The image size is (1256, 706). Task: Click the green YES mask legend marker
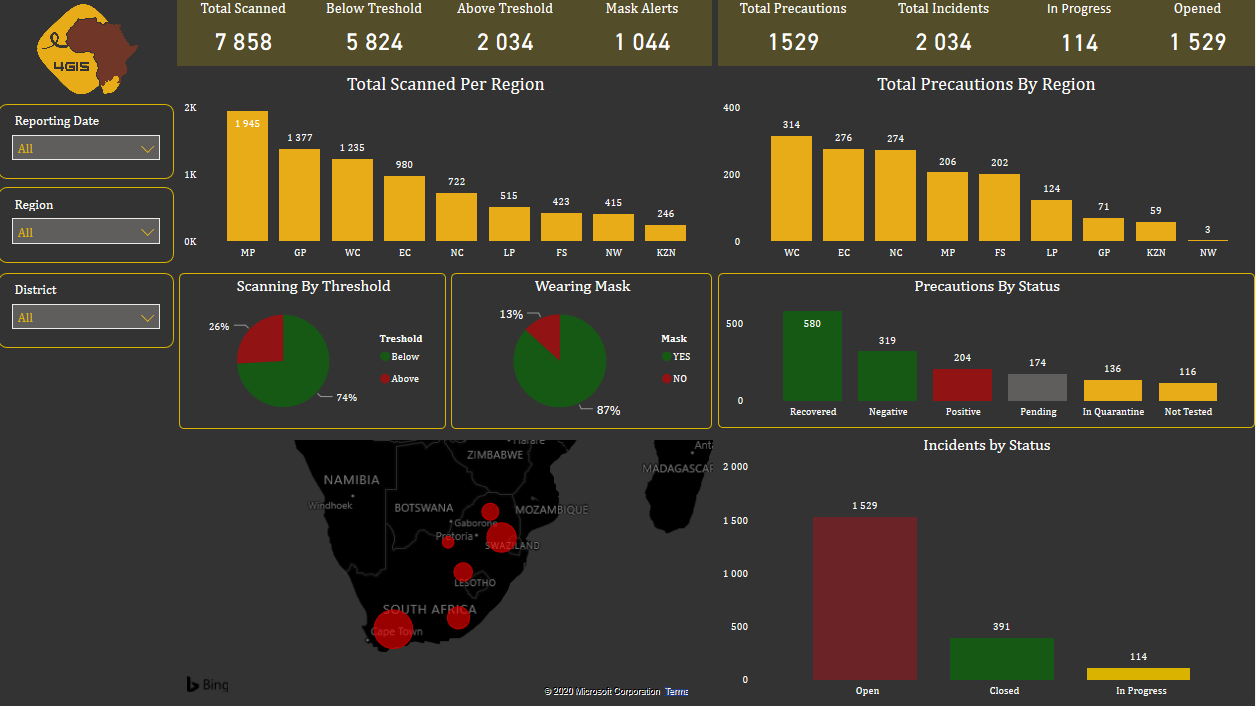click(x=666, y=357)
